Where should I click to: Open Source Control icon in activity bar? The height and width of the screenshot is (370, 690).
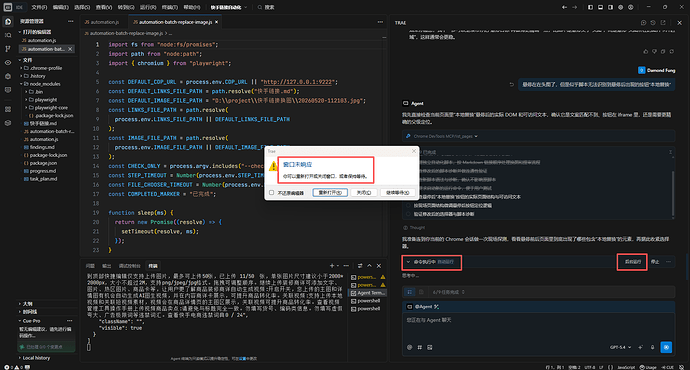tap(8, 49)
